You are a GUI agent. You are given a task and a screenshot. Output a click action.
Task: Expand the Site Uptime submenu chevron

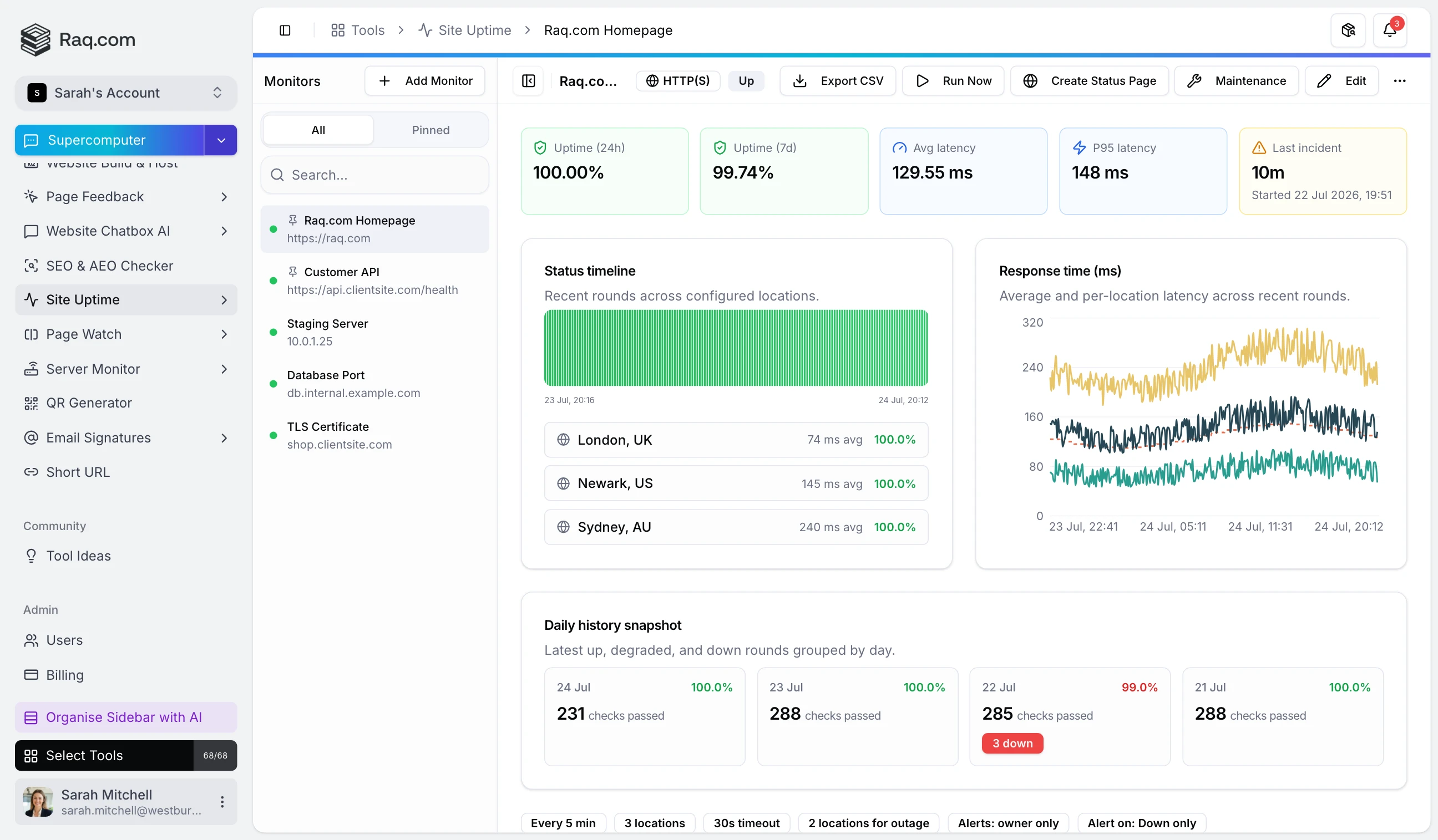pyautogui.click(x=224, y=300)
